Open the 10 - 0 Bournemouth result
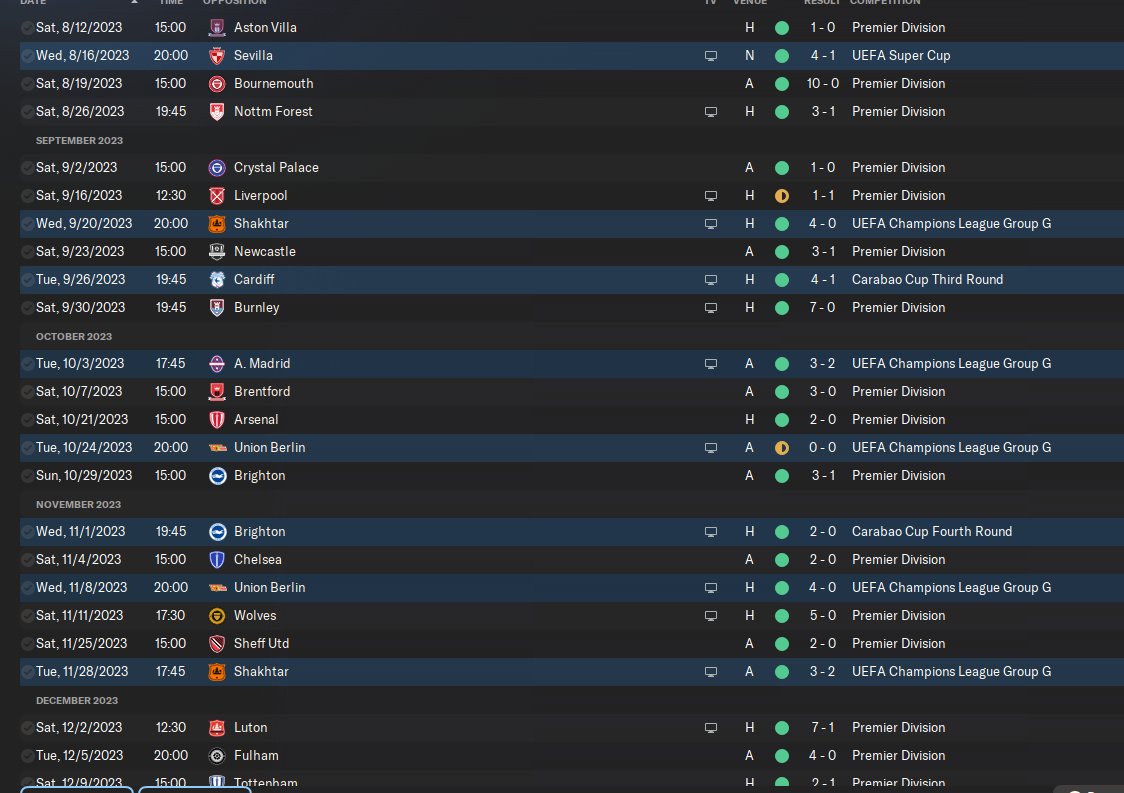This screenshot has width=1124, height=793. click(x=822, y=84)
